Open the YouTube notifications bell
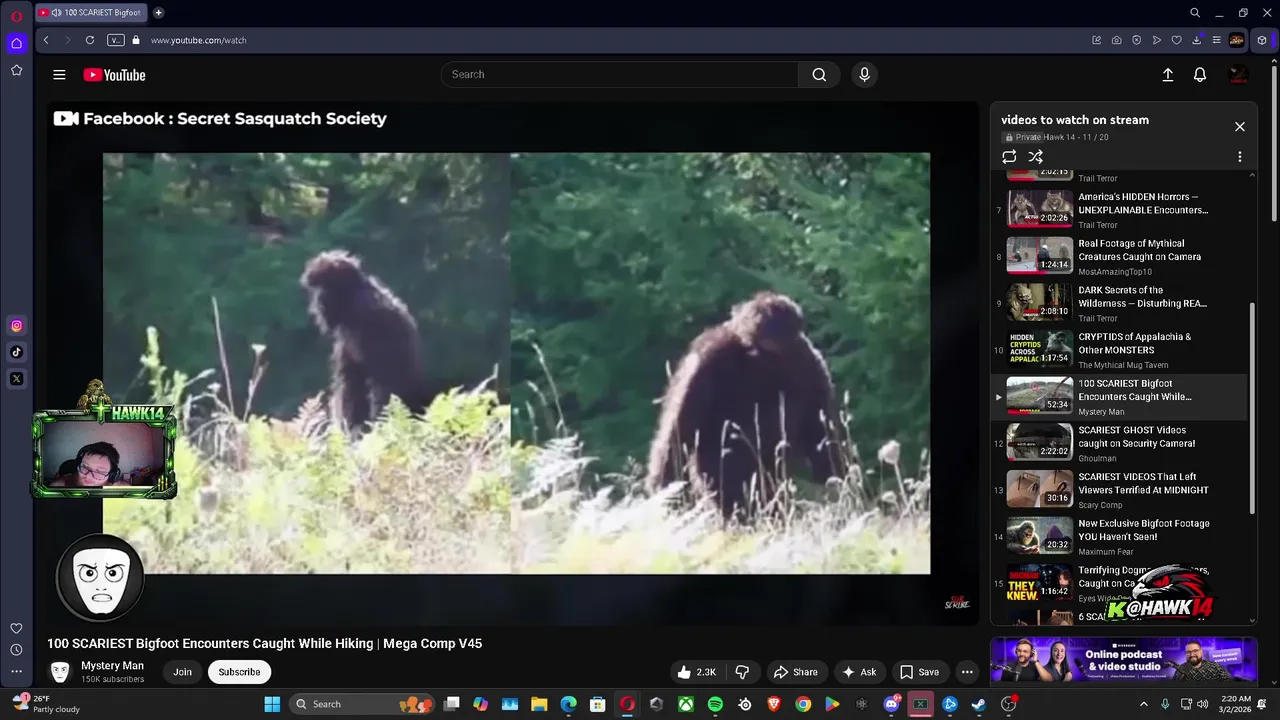Viewport: 1280px width, 720px height. click(1200, 75)
